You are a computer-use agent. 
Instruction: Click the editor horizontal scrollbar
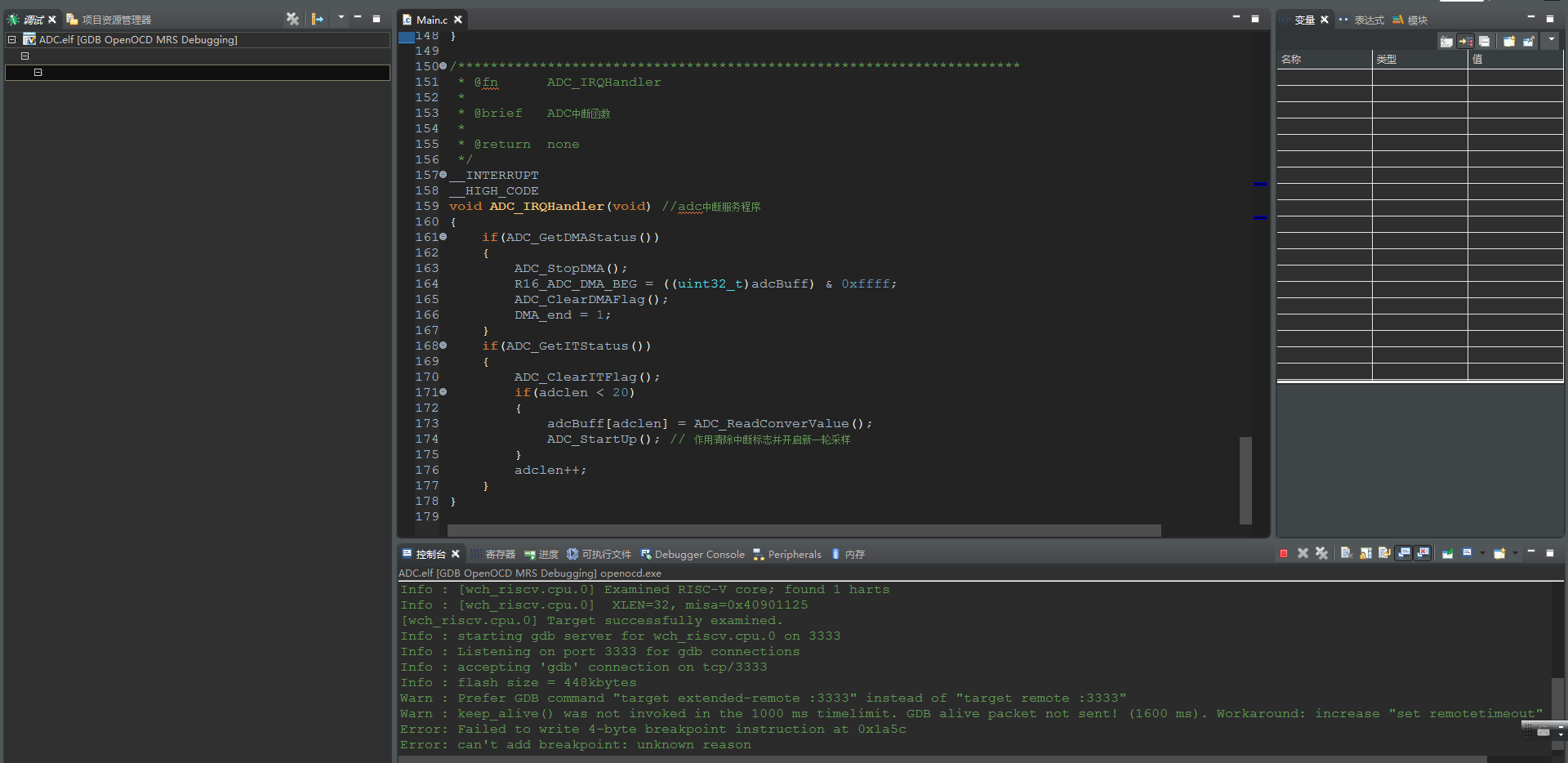point(804,530)
